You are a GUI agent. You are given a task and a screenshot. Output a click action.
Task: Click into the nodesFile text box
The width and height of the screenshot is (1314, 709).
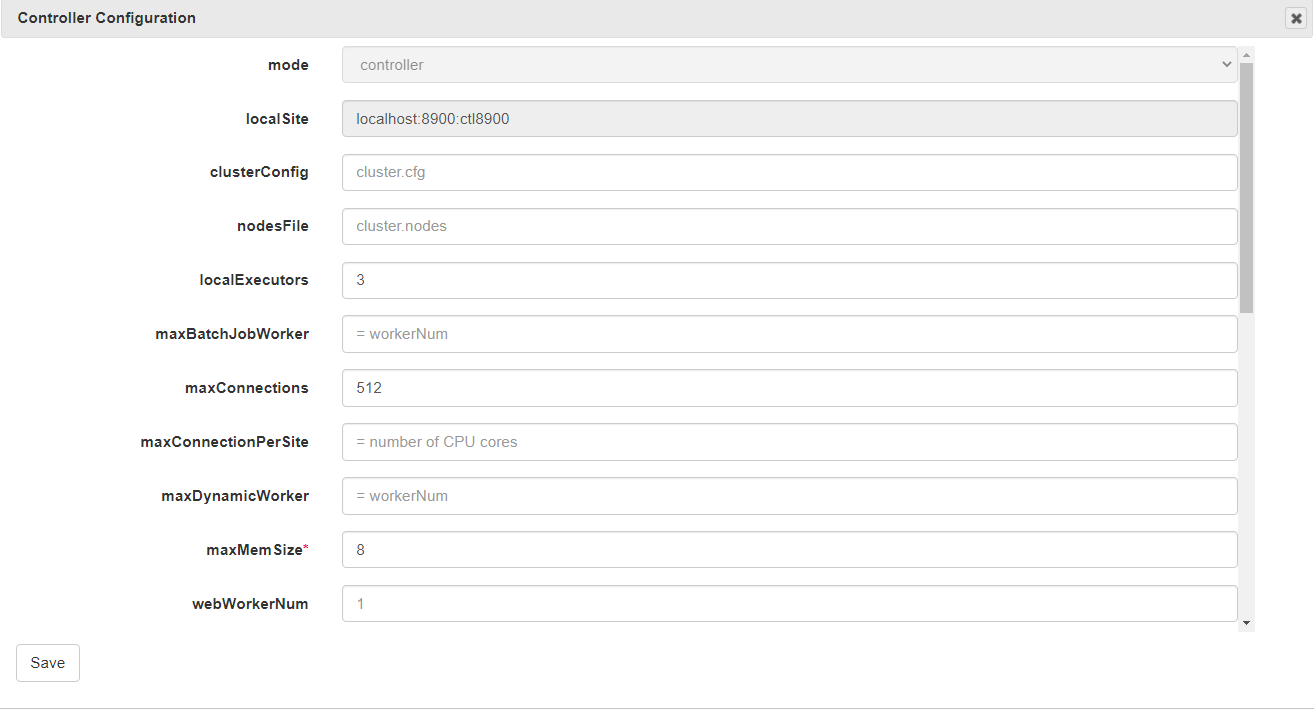click(789, 227)
